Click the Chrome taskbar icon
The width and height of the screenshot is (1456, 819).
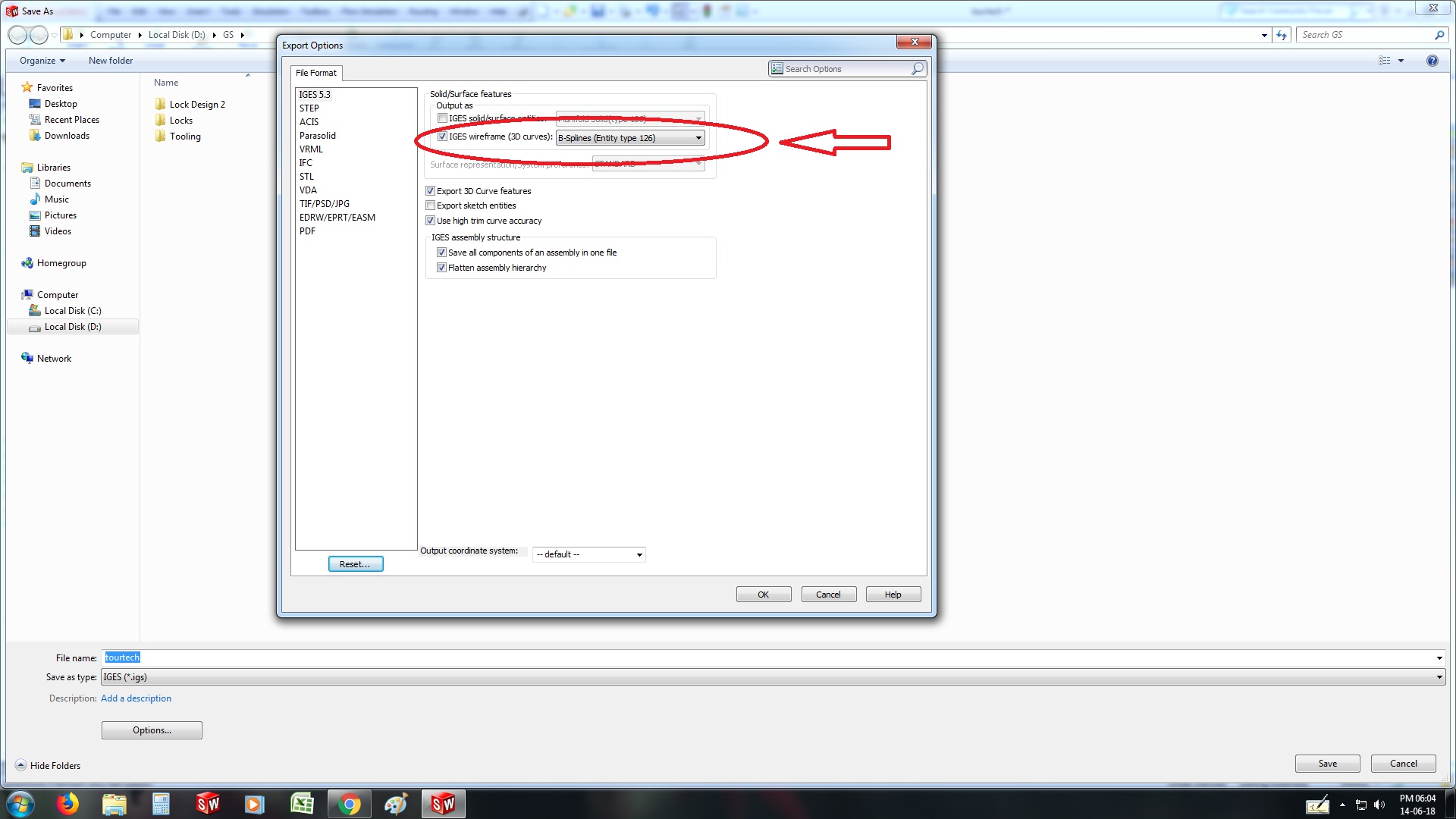(350, 804)
